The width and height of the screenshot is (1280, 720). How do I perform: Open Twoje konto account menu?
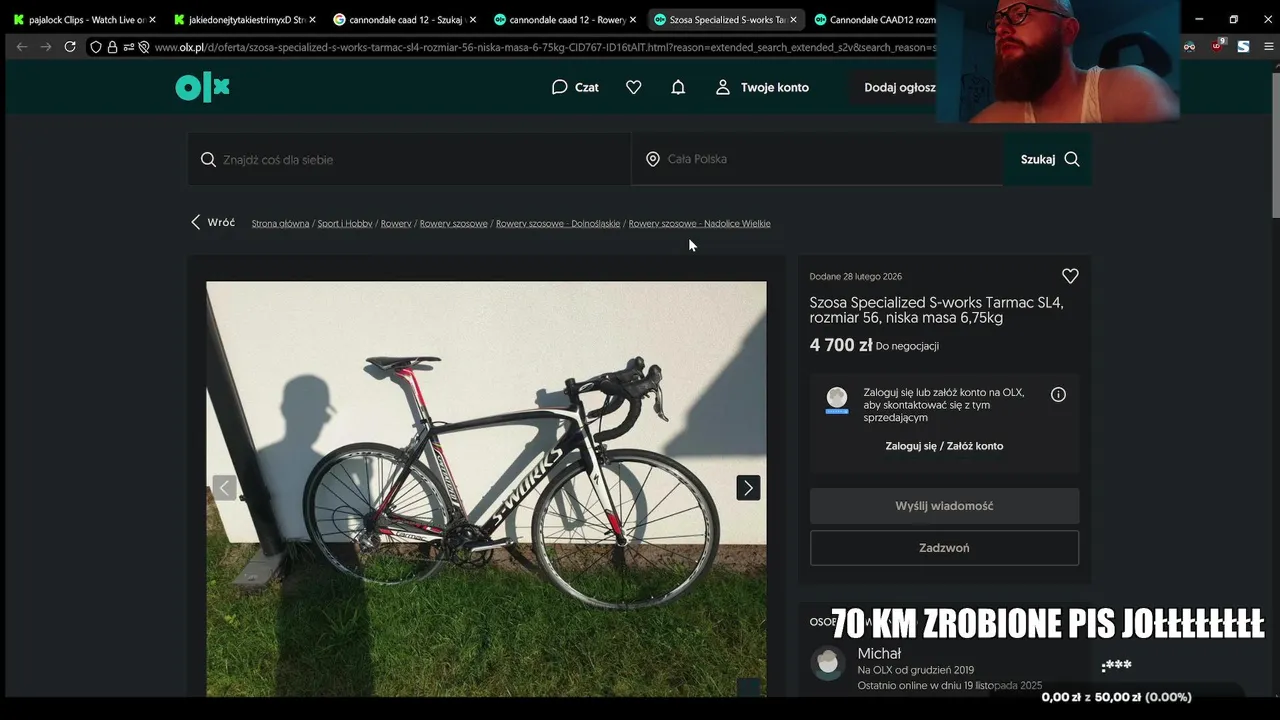pyautogui.click(x=762, y=87)
